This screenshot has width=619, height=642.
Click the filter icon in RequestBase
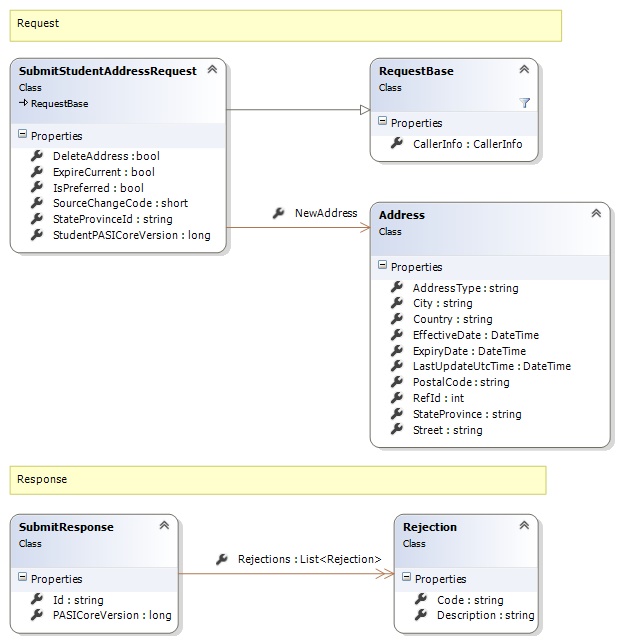click(524, 102)
